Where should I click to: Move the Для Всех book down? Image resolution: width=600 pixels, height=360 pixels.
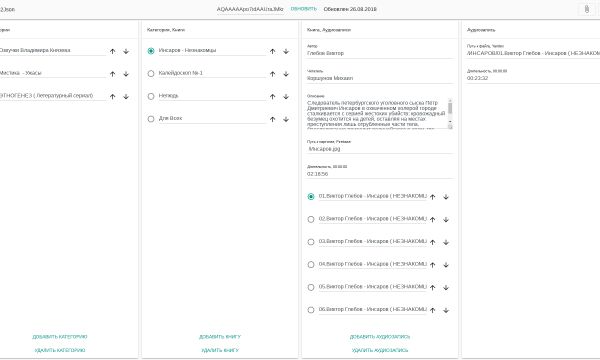click(x=286, y=119)
